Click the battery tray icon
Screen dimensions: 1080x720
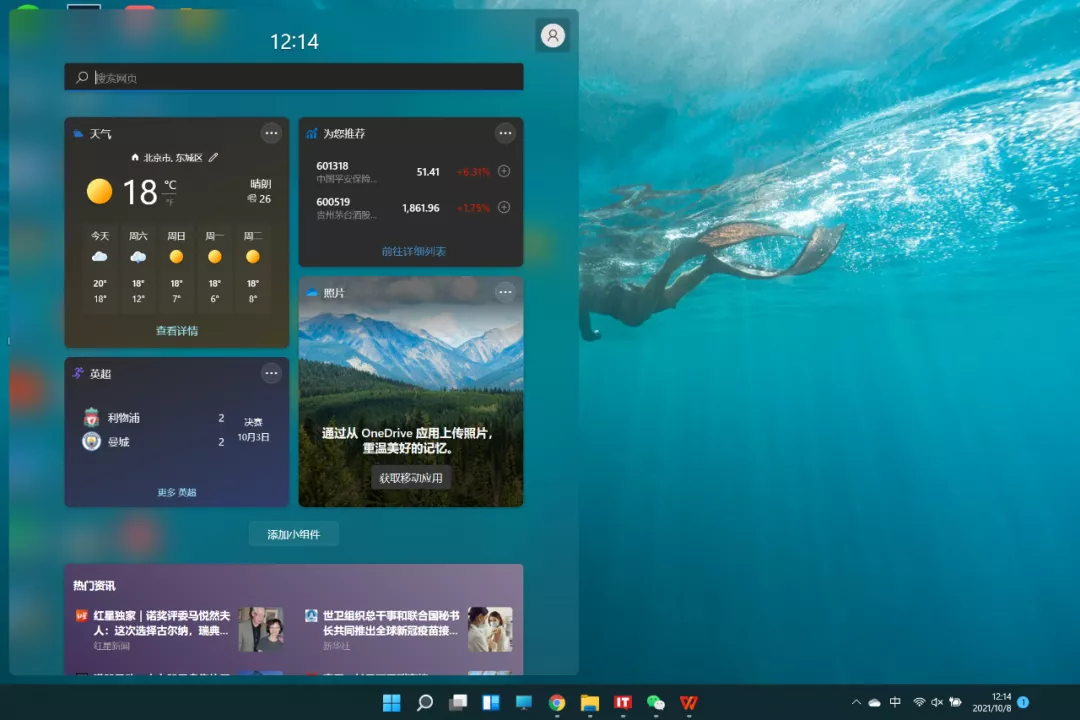955,702
